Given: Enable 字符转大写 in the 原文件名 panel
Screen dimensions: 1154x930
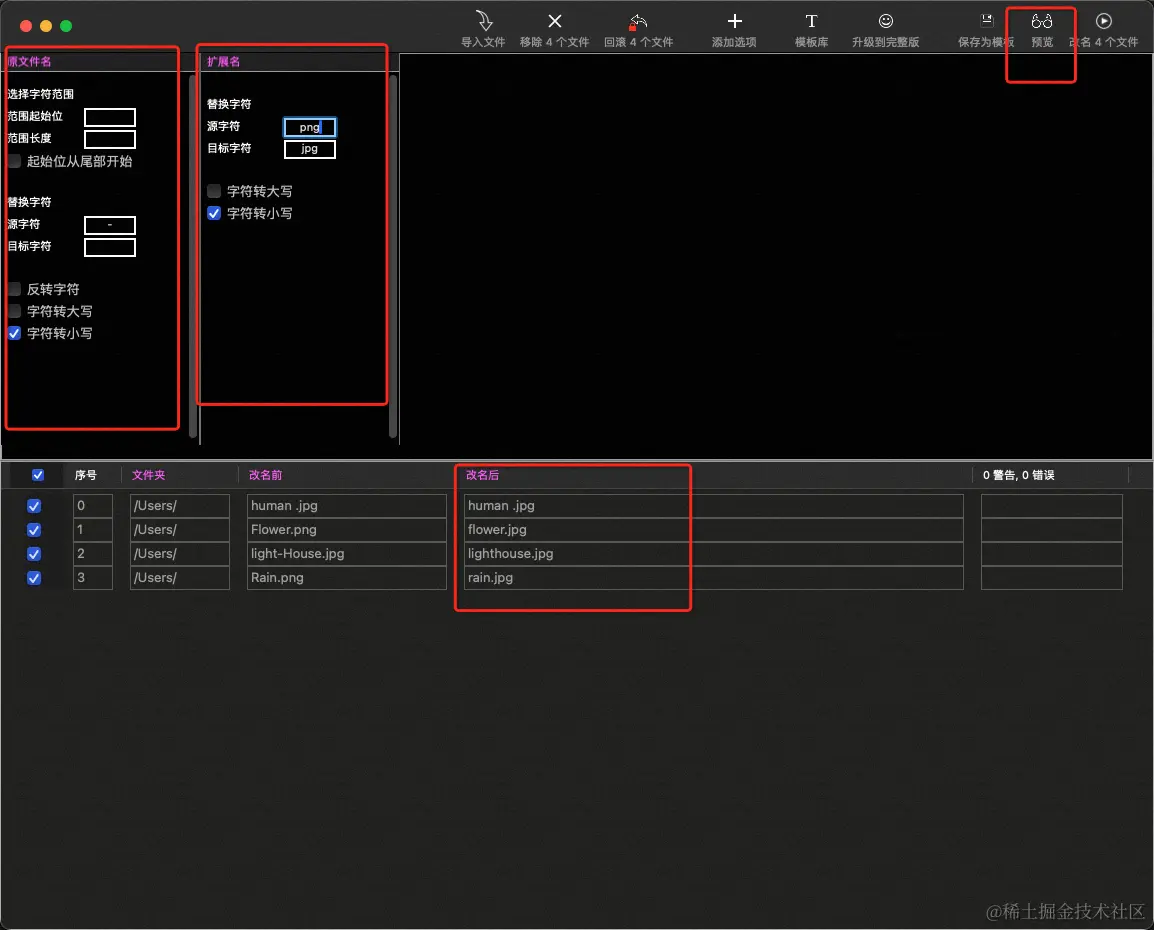Looking at the screenshot, I should coord(15,311).
